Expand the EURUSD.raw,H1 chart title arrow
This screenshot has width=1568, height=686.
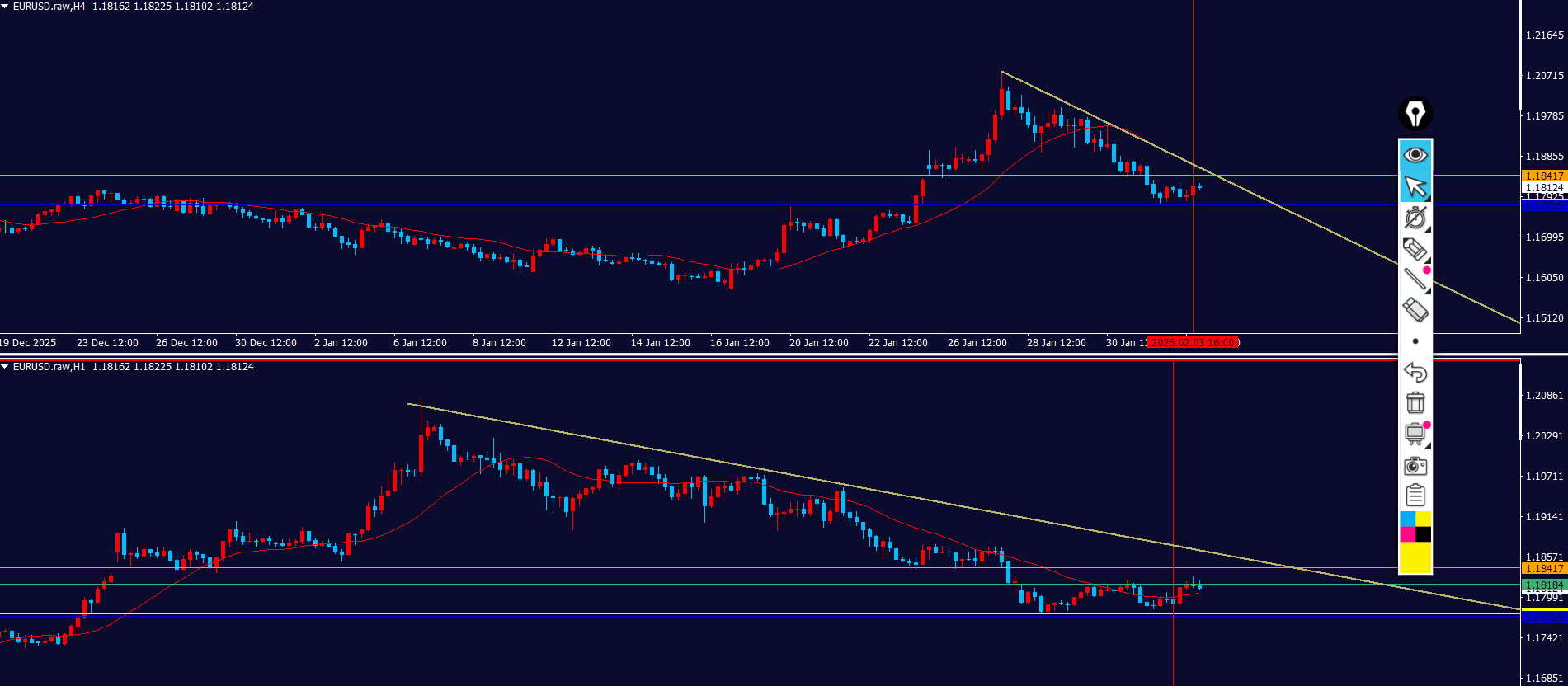tap(5, 367)
